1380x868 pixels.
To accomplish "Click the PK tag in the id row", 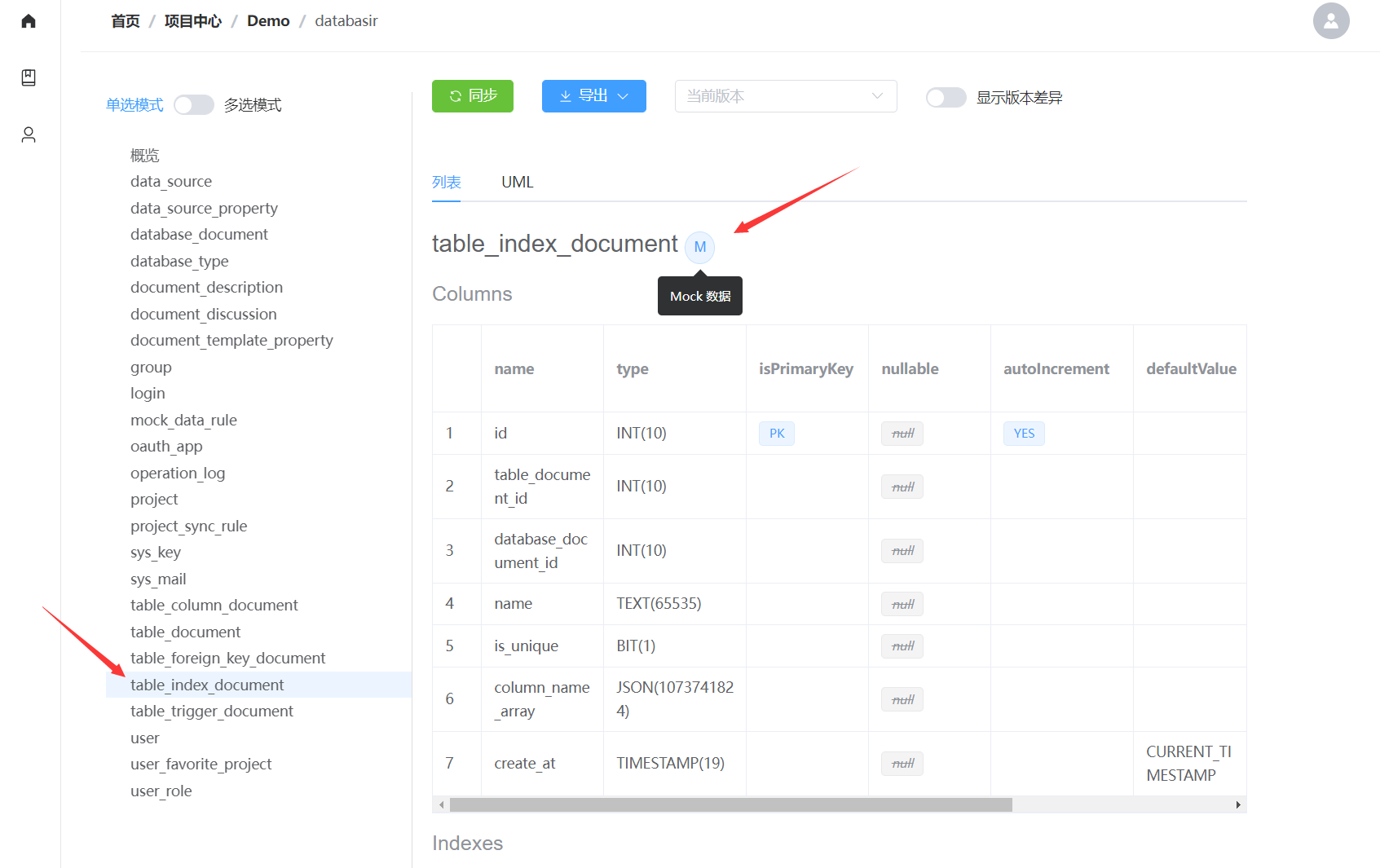I will click(776, 434).
